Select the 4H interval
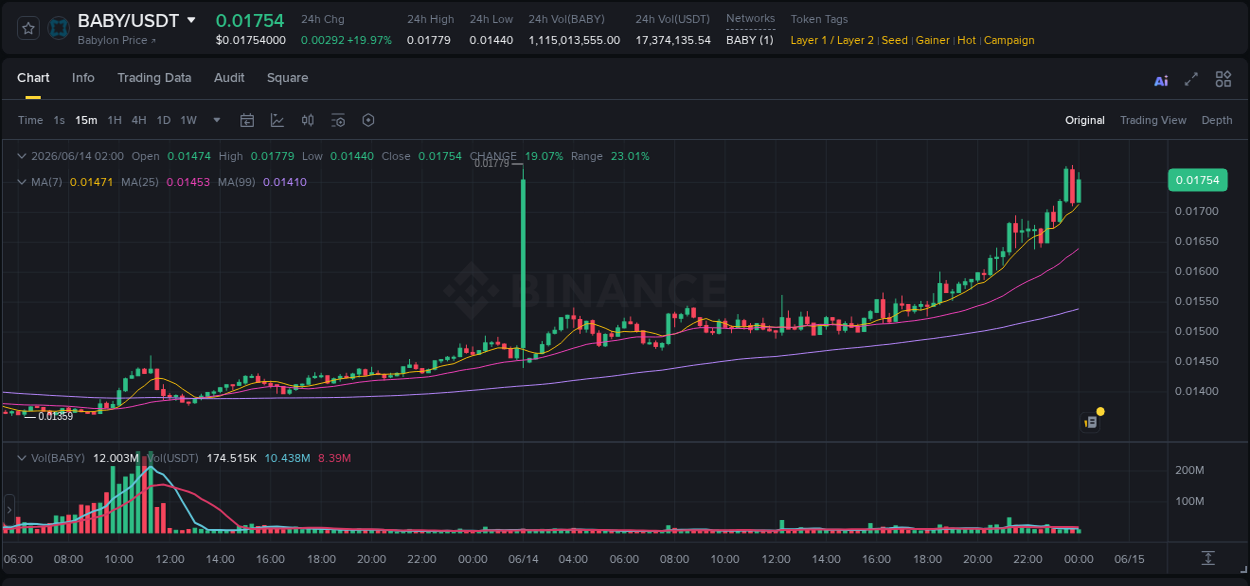Screen dimensions: 1250x586 pos(139,120)
